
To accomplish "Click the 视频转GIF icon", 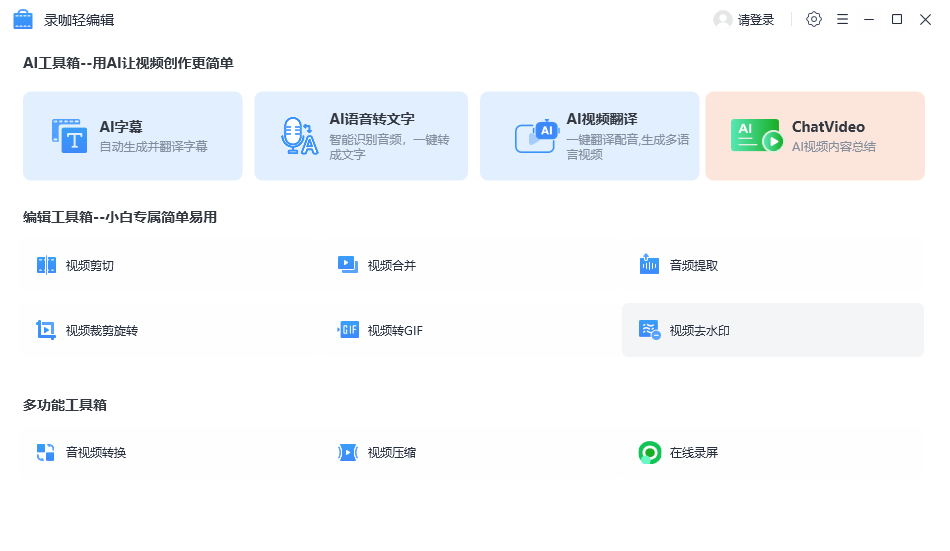I will 348,330.
